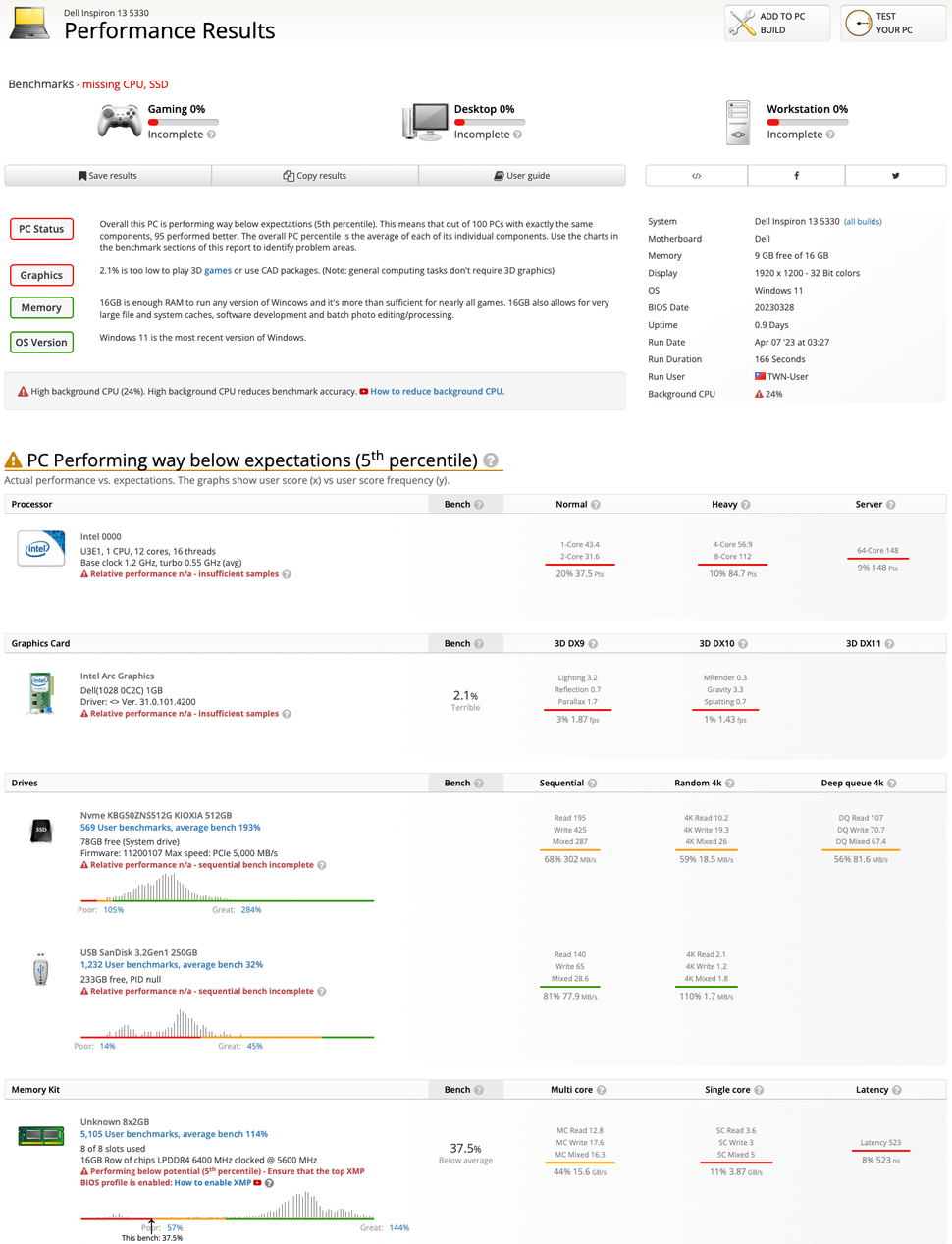
Task: Click the Intel processor logo icon
Action: 40,548
